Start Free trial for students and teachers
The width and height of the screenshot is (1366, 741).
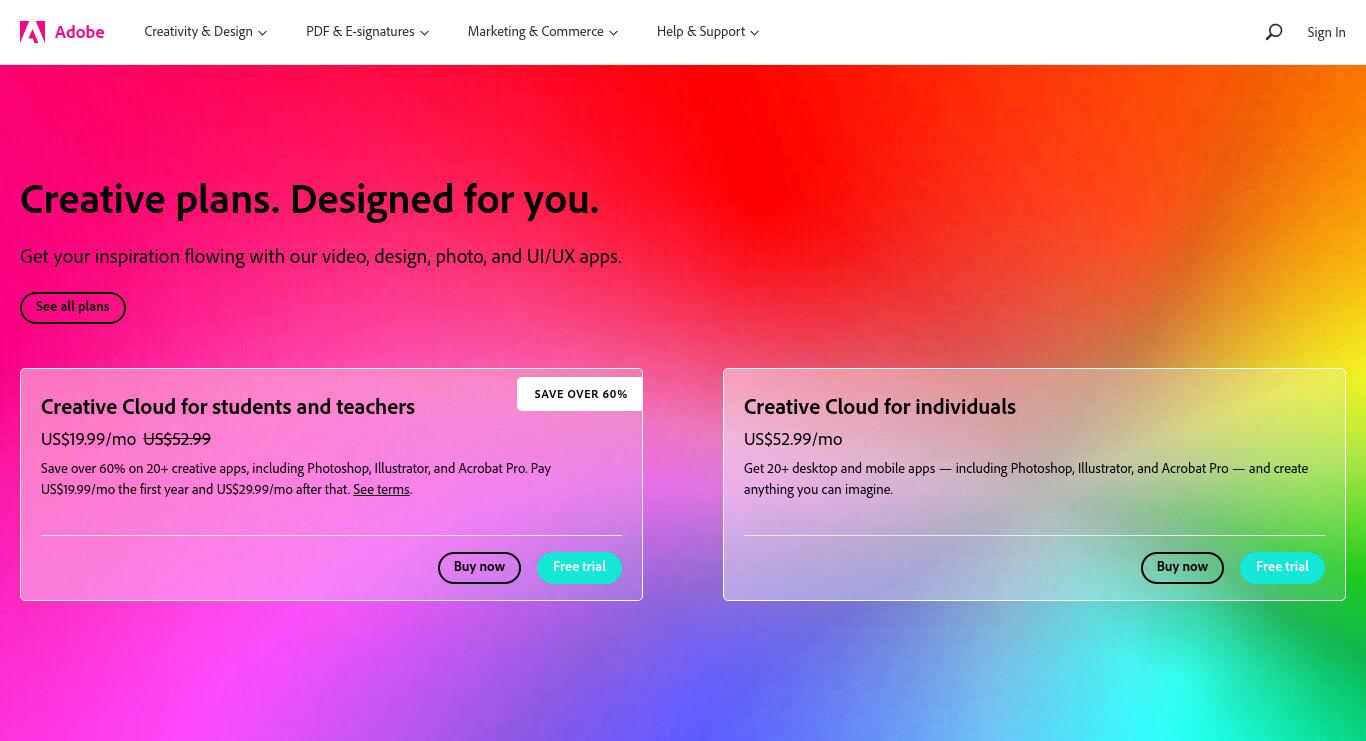[580, 567]
